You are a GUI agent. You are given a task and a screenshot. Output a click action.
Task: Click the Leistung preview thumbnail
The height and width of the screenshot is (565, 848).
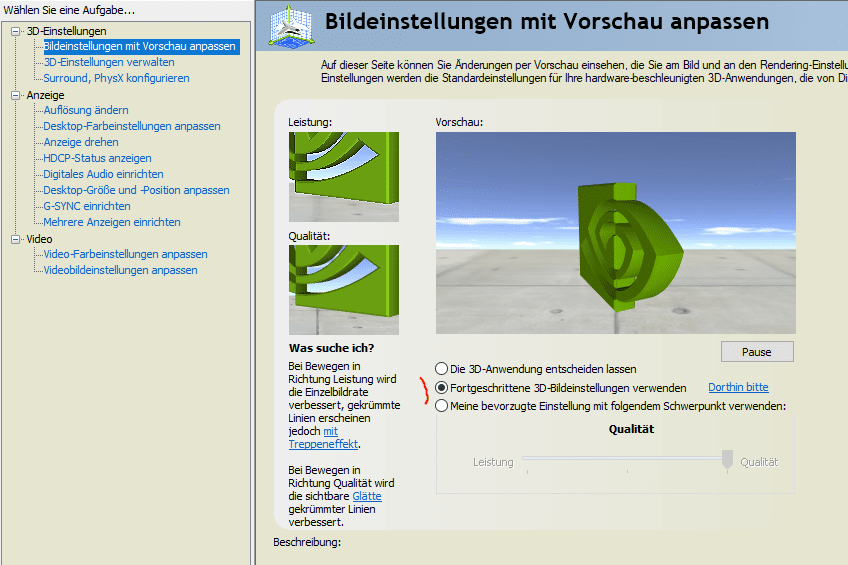(344, 177)
